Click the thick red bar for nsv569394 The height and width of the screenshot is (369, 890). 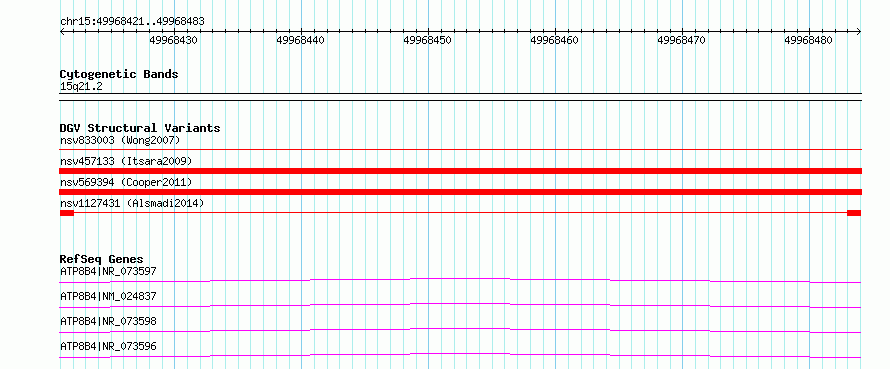[x=460, y=192]
